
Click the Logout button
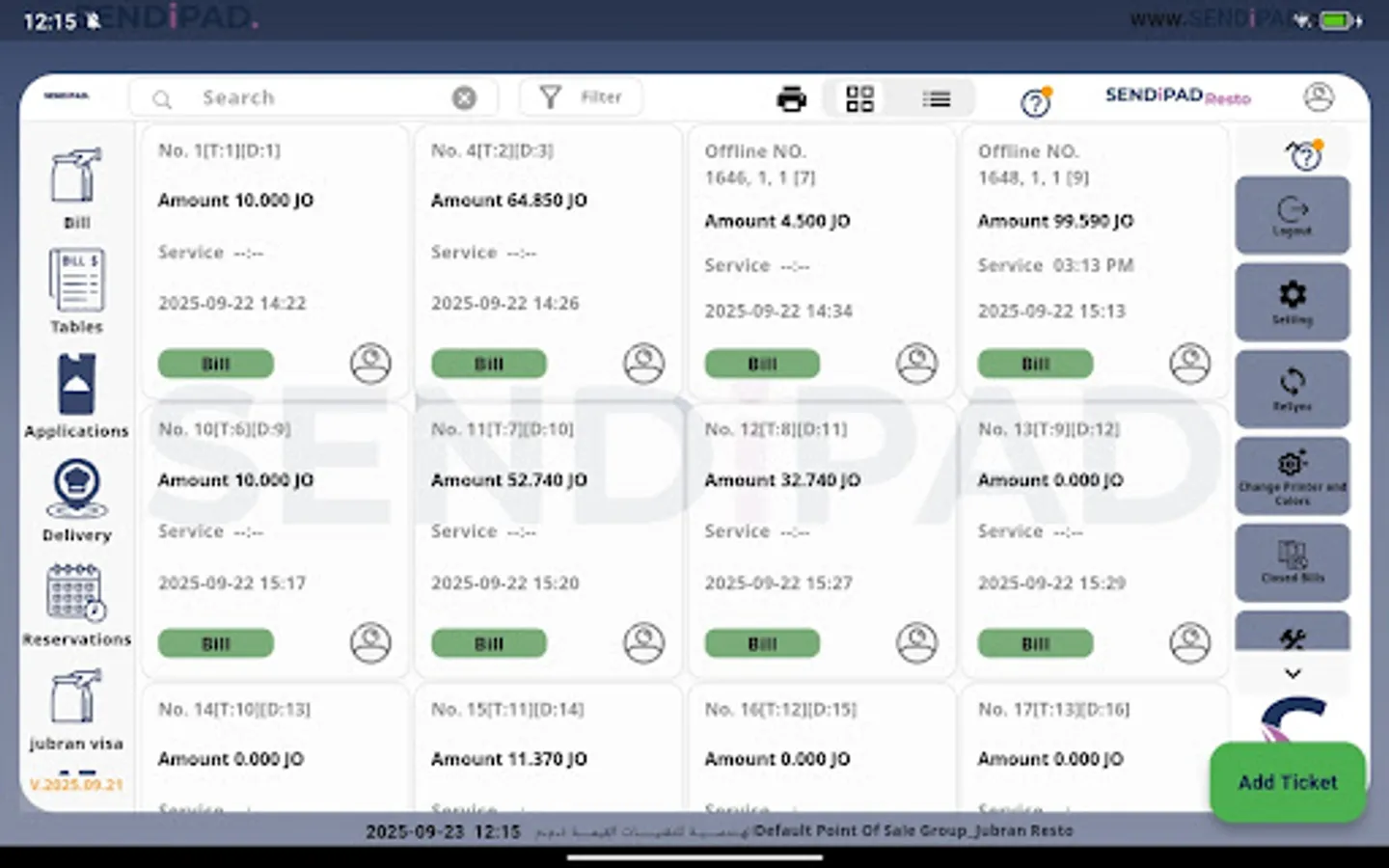click(1293, 214)
